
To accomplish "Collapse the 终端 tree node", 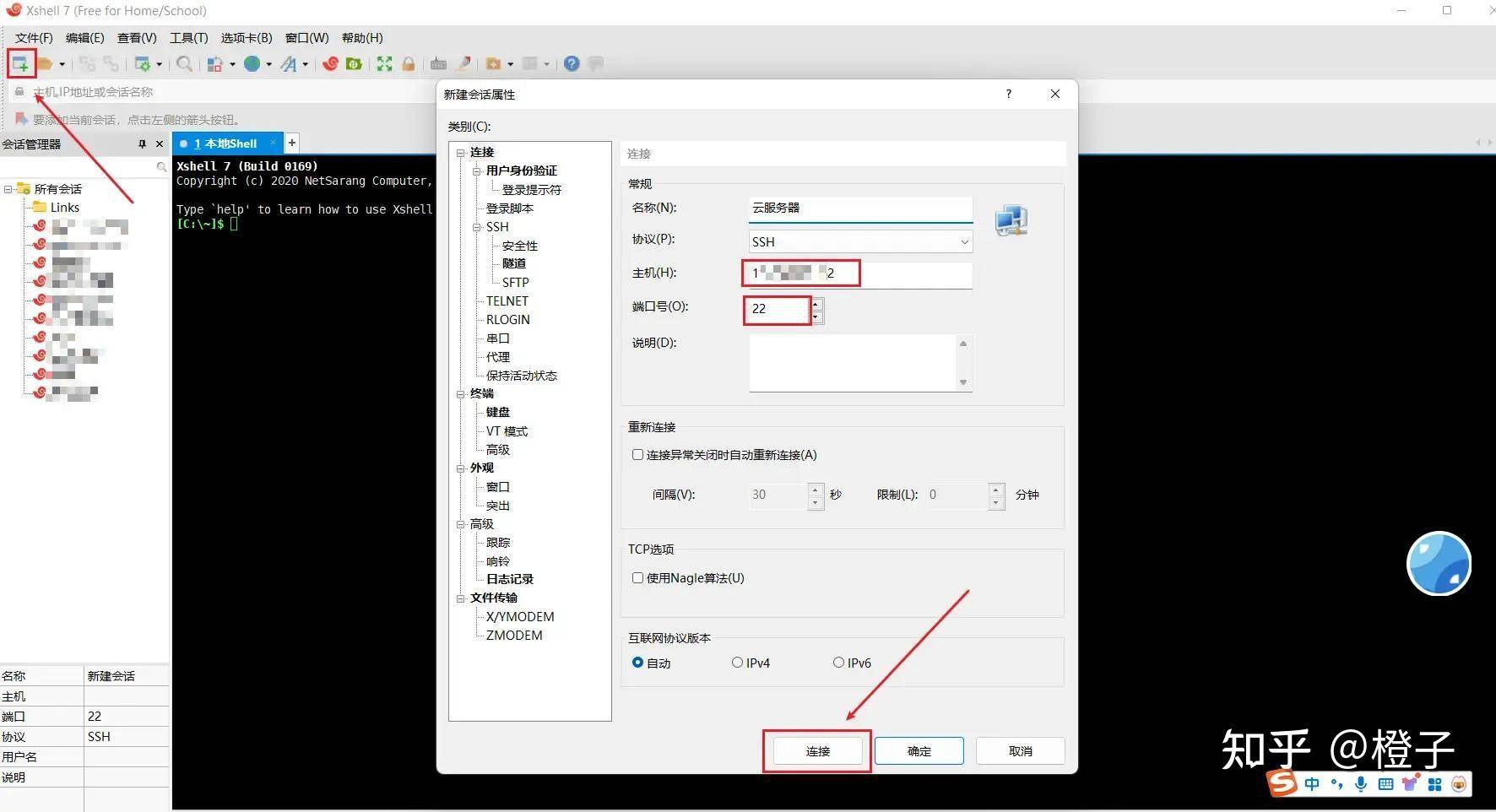I will point(461,394).
